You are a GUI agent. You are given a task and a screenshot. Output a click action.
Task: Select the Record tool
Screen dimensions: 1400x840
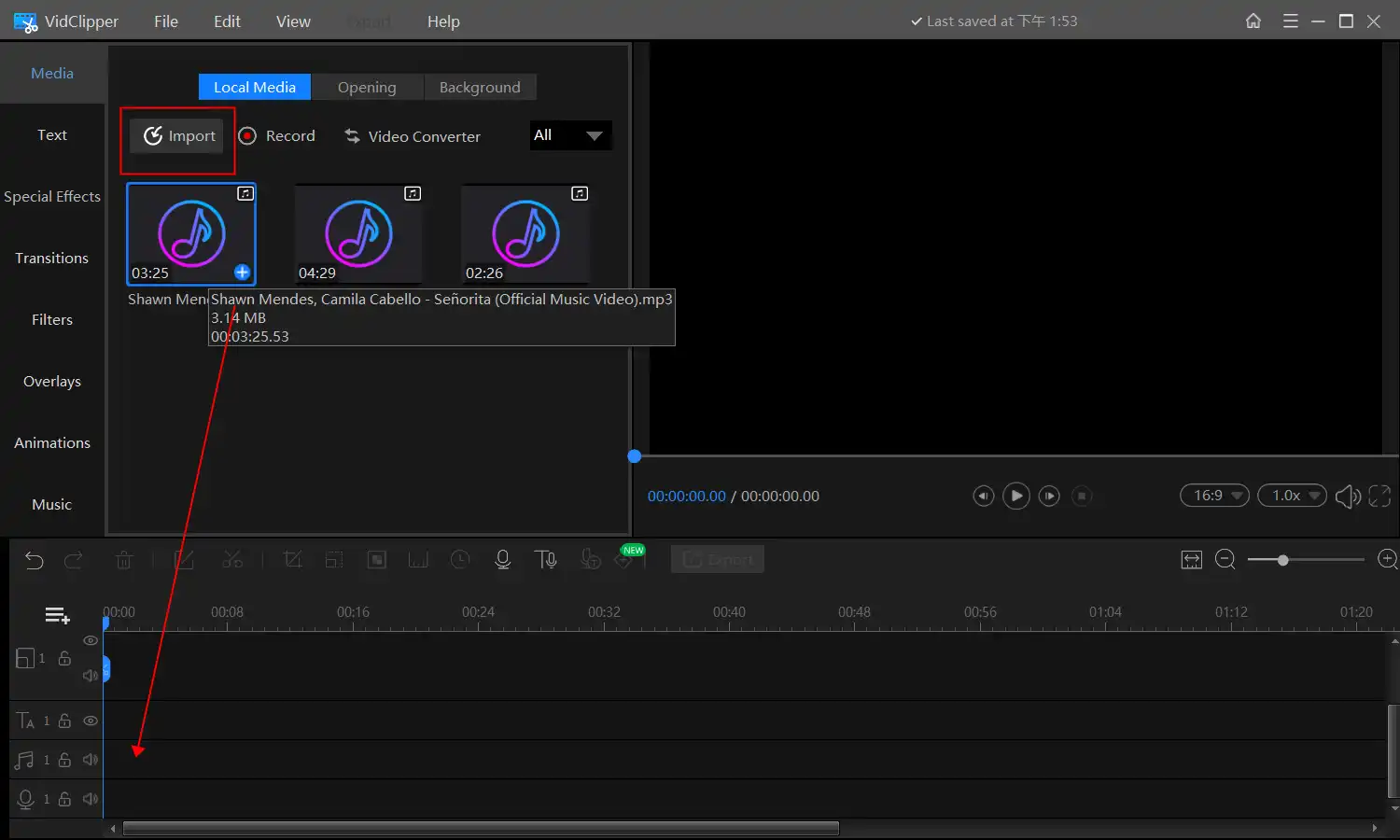click(x=277, y=136)
